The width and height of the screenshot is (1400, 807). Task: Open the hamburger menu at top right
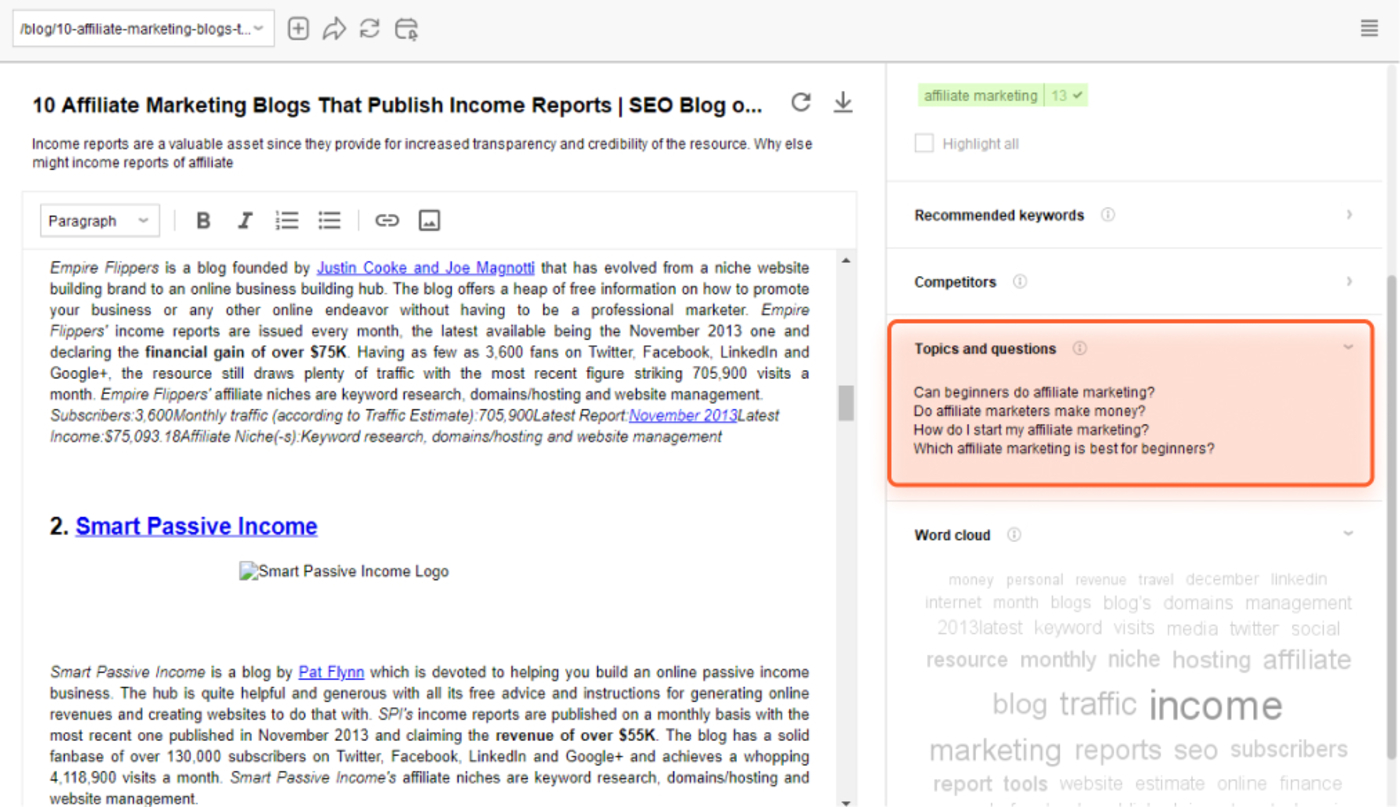click(x=1369, y=28)
